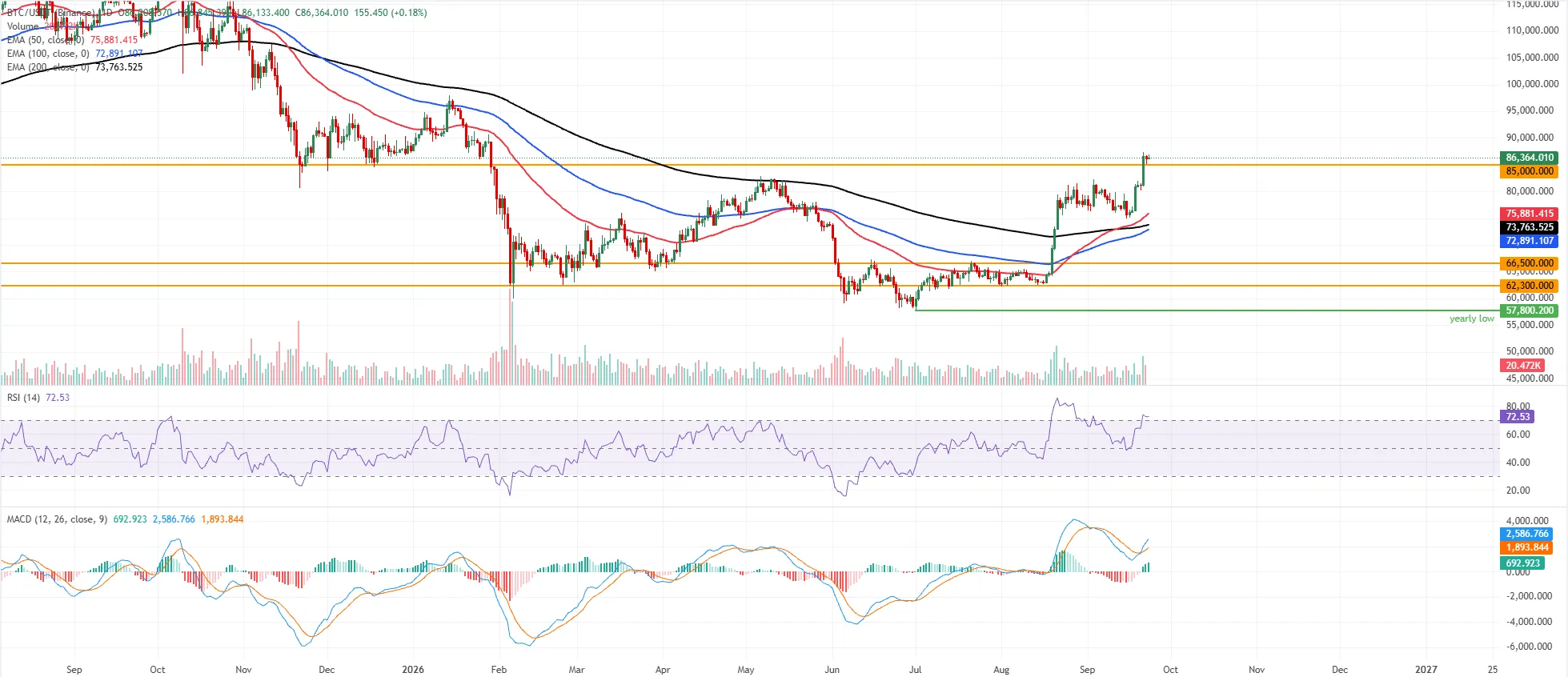Click the black 73,763.525 EMA price tag
The width and height of the screenshot is (1568, 677).
click(1529, 227)
